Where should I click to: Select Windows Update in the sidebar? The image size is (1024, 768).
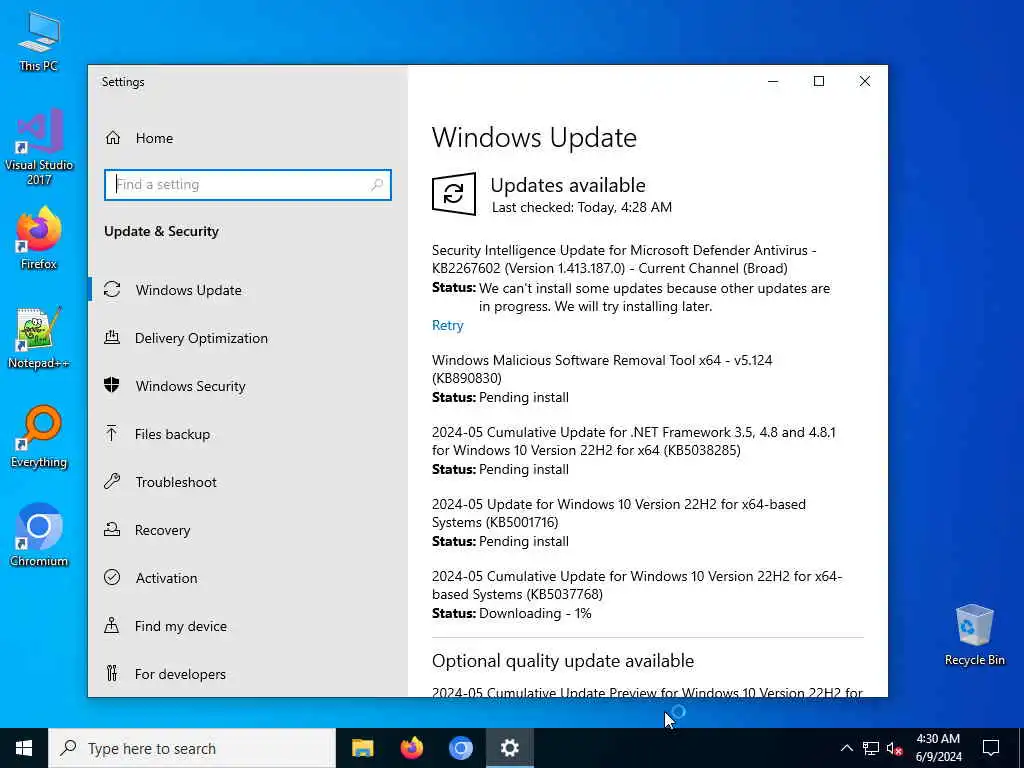click(189, 290)
